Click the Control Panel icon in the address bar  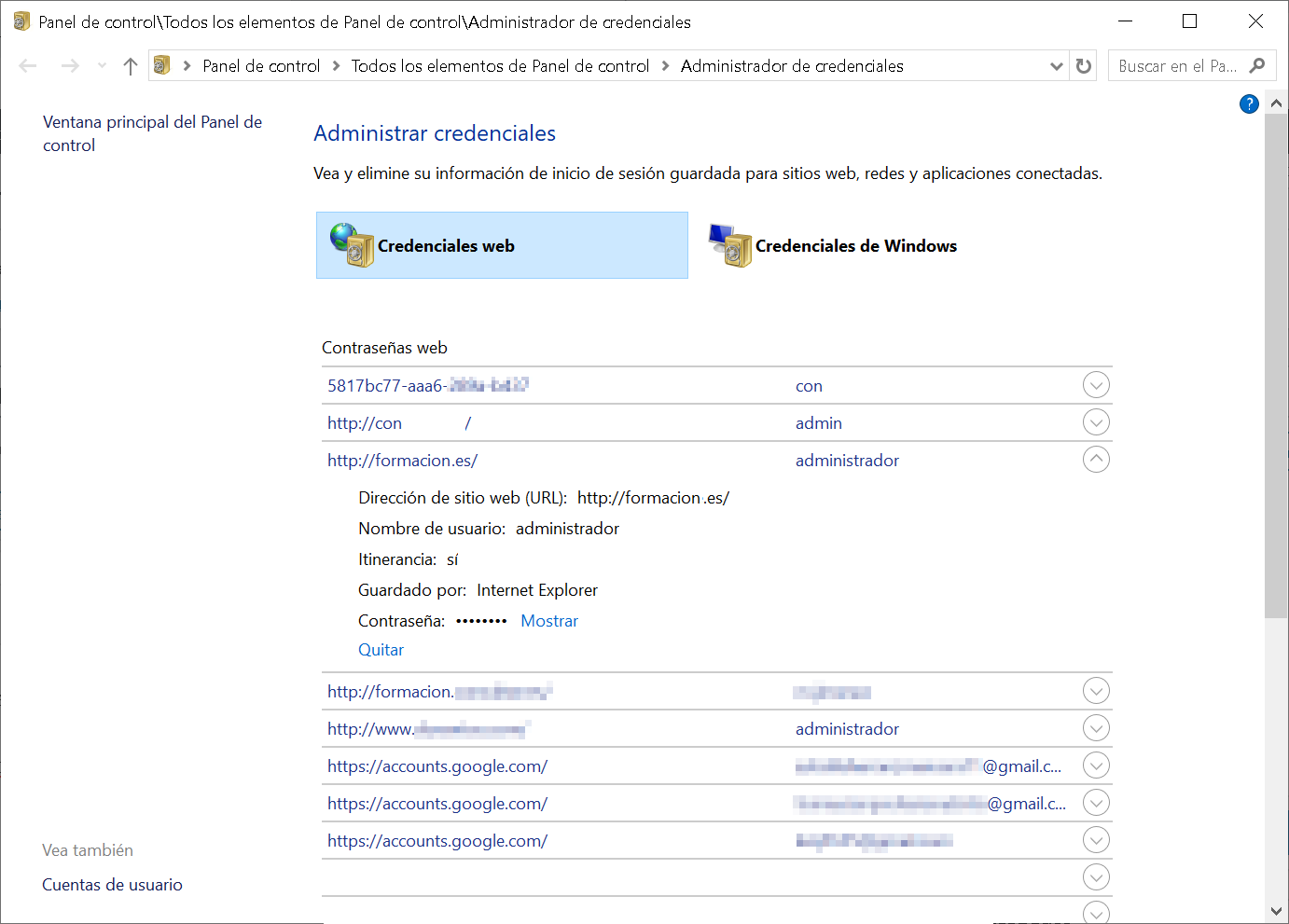tap(162, 65)
